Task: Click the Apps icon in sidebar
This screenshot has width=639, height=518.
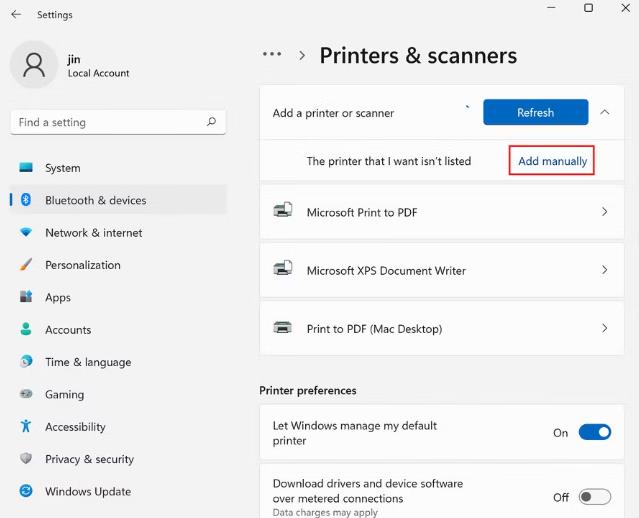Action: [26, 297]
